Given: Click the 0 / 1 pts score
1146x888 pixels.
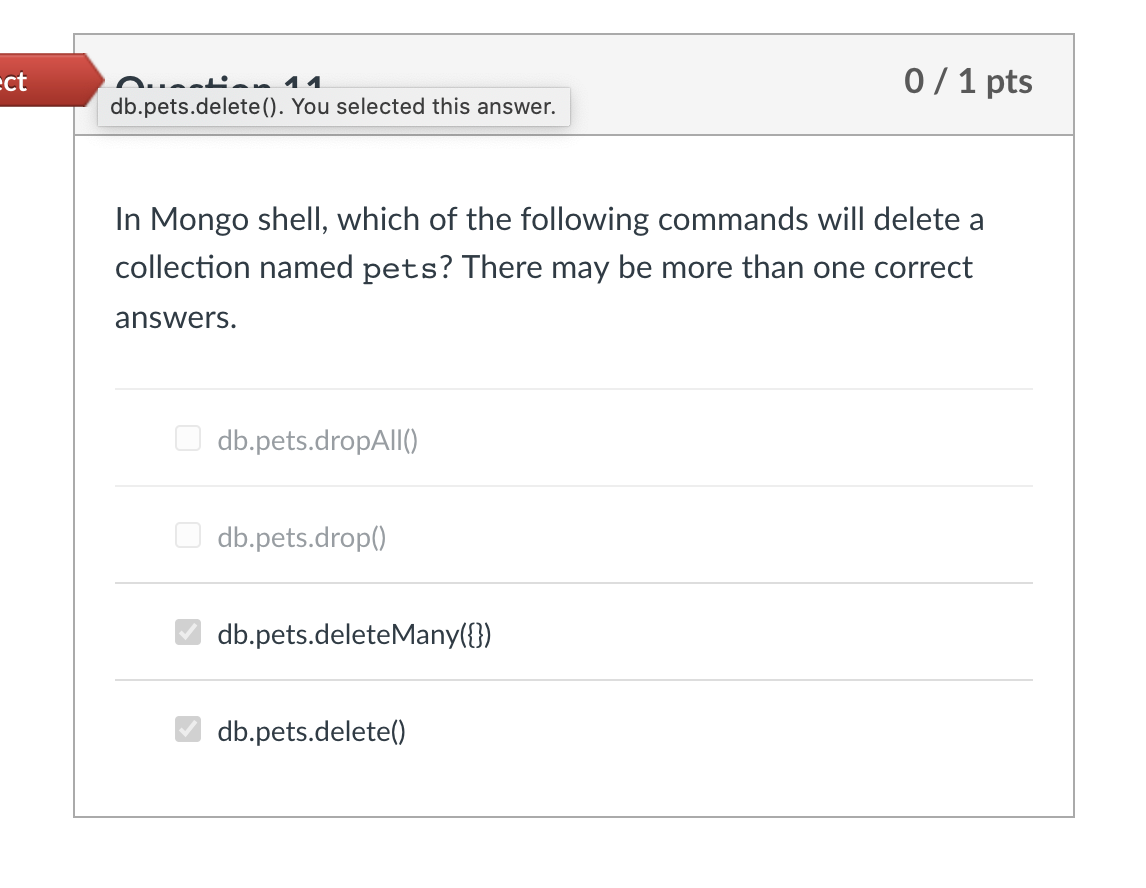Looking at the screenshot, I should 968,82.
